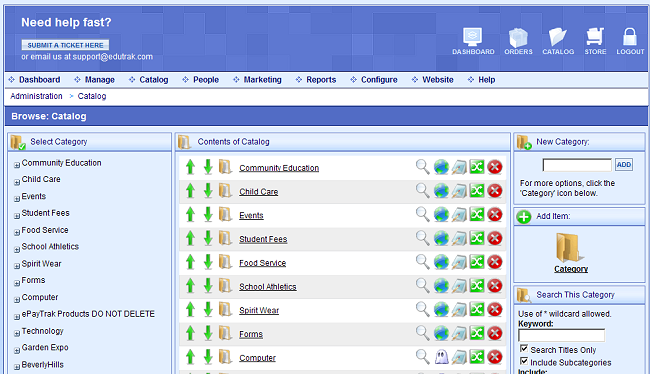650x374 pixels.
Task: Move Forms down with green arrow
Action: [x=208, y=333]
